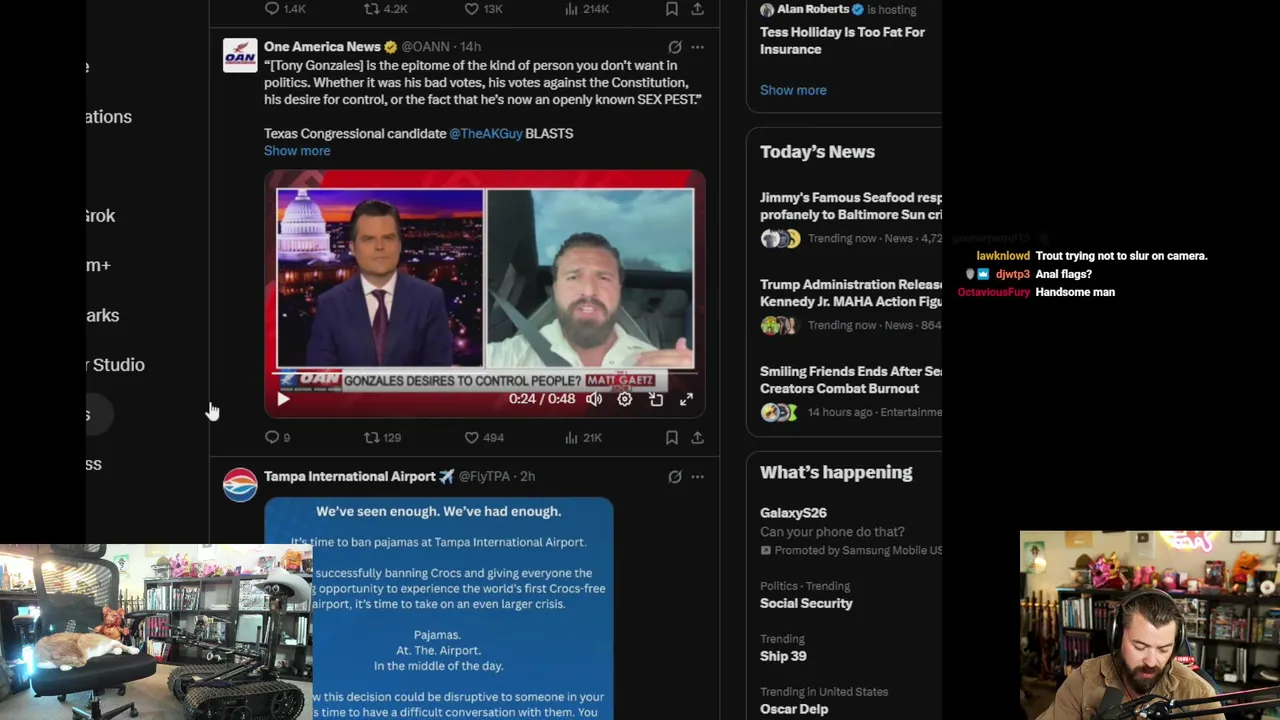The image size is (1280, 720).
Task: Open Tampa International Airport account name
Action: click(x=350, y=476)
